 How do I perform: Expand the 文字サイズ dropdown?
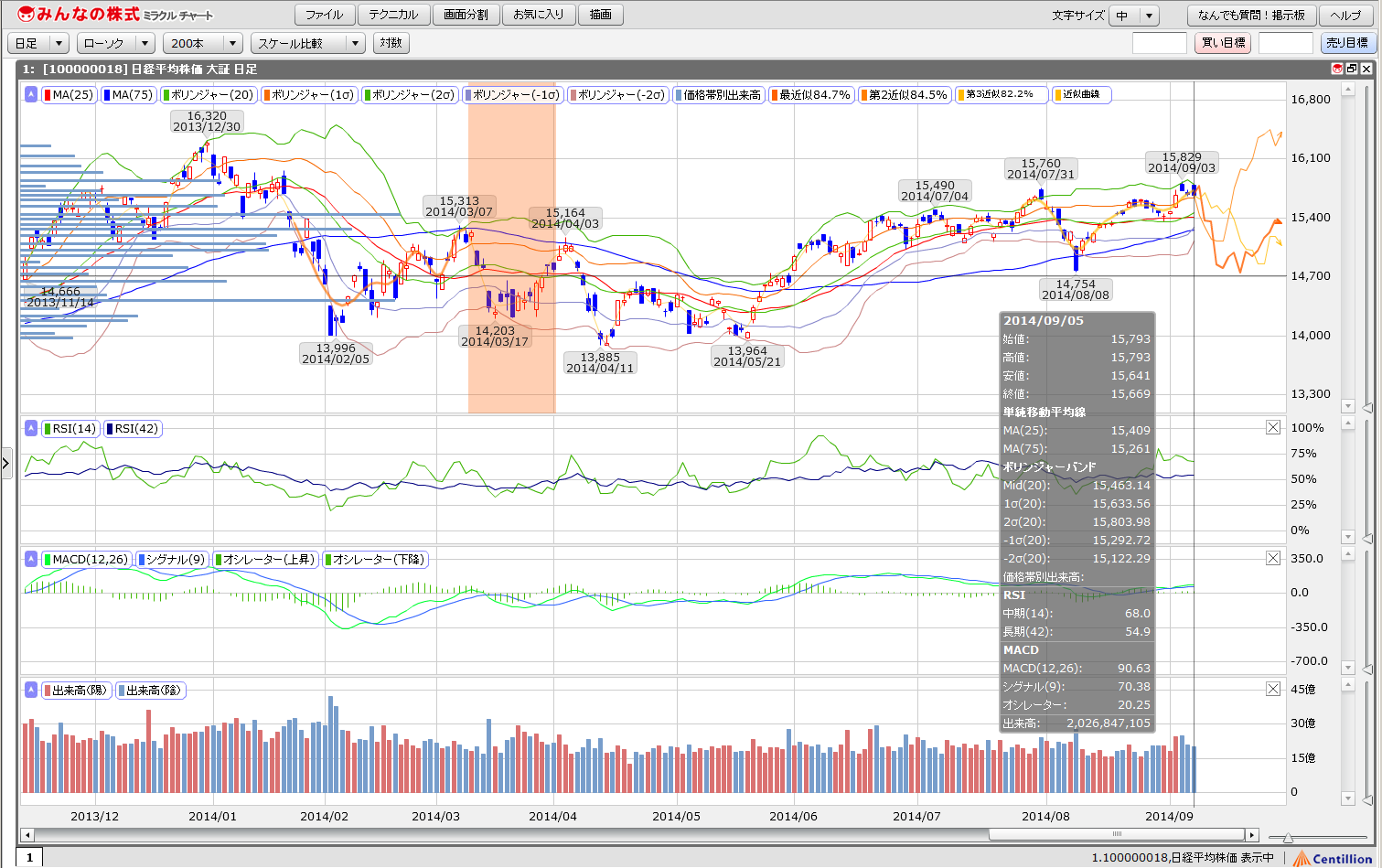(x=1134, y=16)
